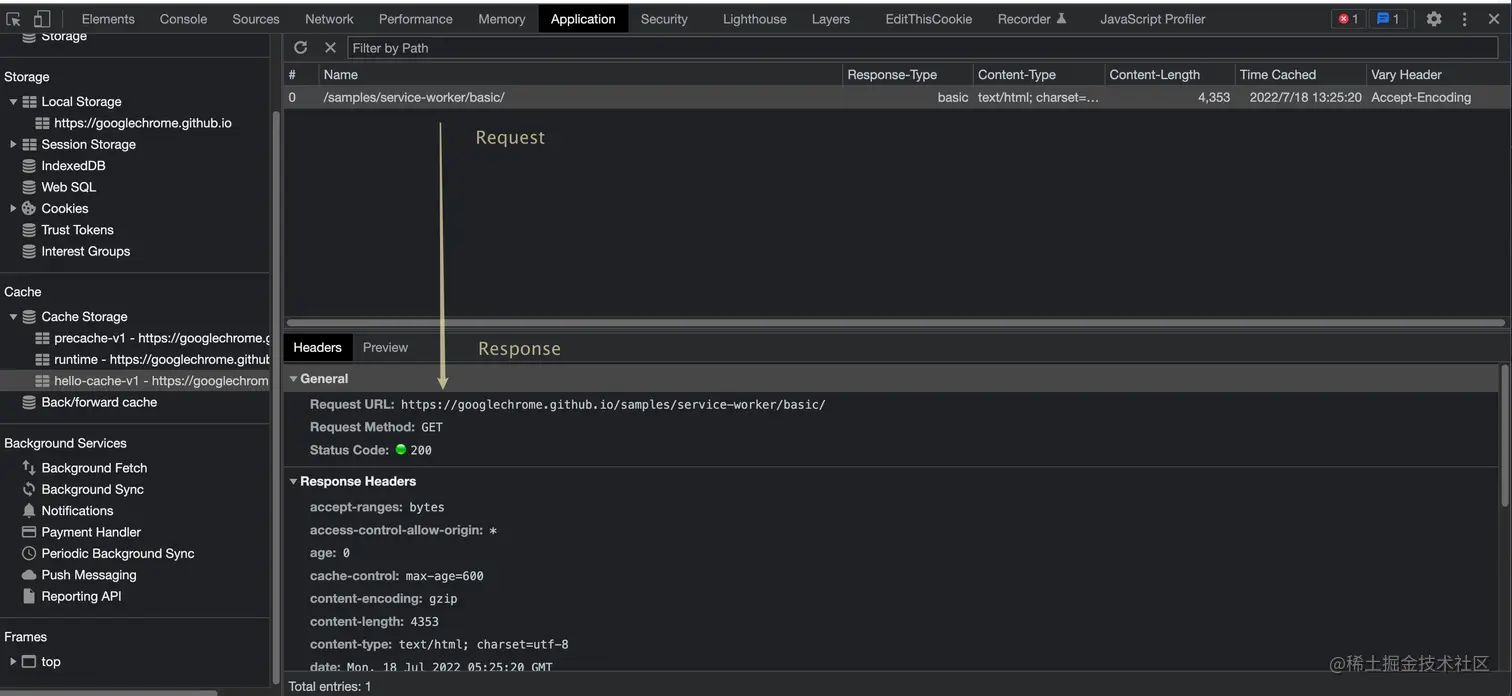Image resolution: width=1512 pixels, height=696 pixels.
Task: Select runtime cache entry
Action: pos(136,360)
